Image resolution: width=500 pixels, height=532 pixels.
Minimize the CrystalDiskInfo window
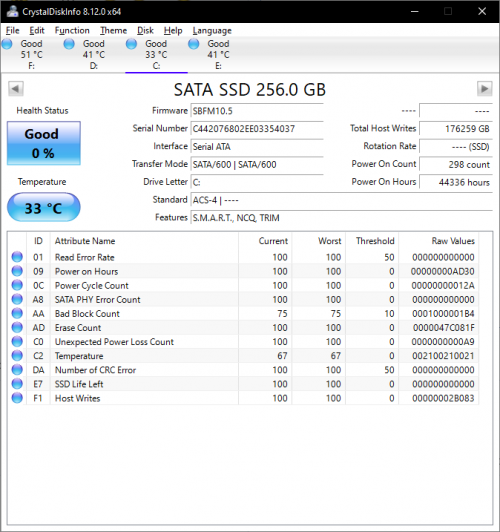(415, 11)
